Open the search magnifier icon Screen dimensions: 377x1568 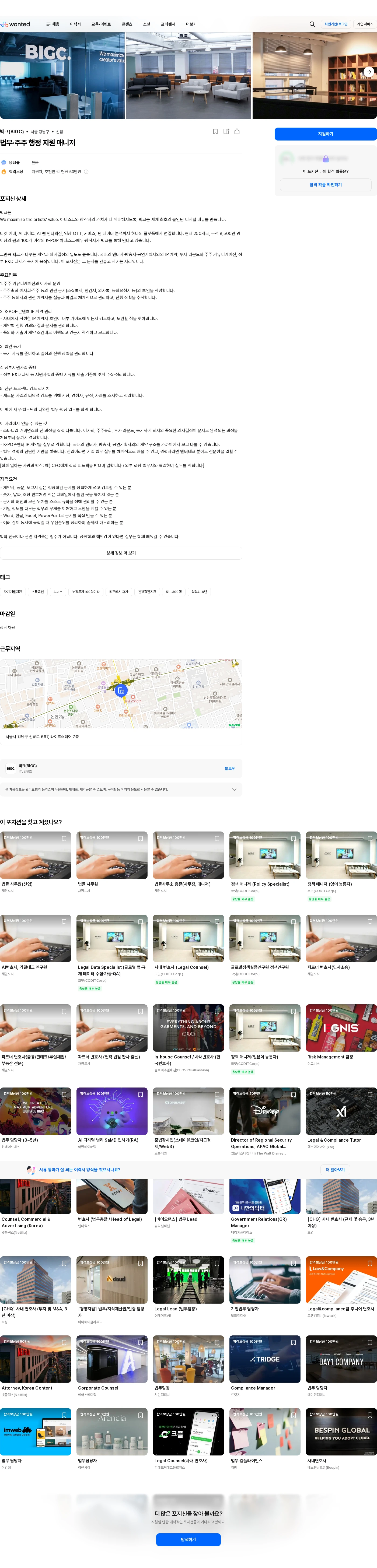(312, 24)
